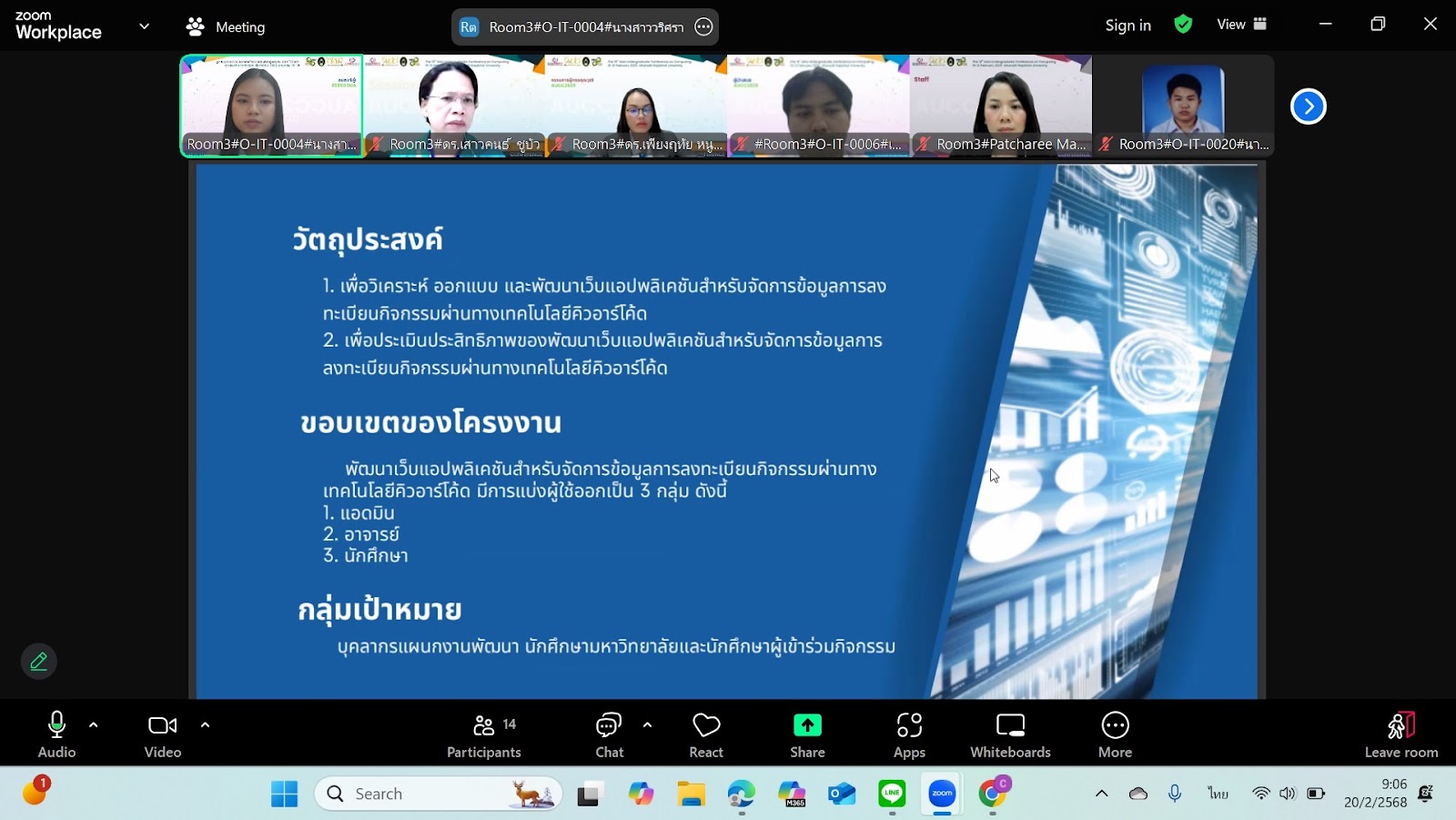The width and height of the screenshot is (1456, 820).
Task: Switch the Thai input language indicator
Action: (1218, 794)
